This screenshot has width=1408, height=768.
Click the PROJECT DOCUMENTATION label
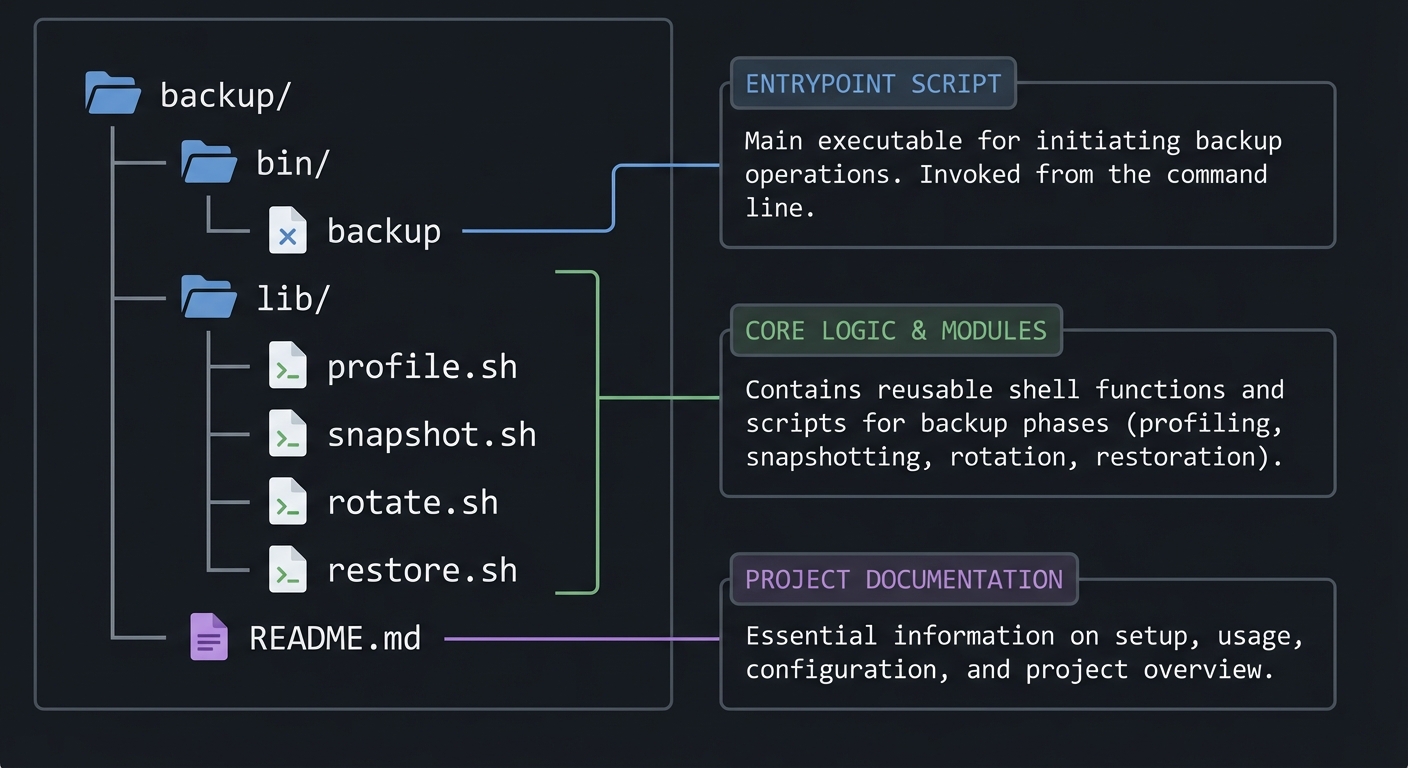(x=903, y=579)
